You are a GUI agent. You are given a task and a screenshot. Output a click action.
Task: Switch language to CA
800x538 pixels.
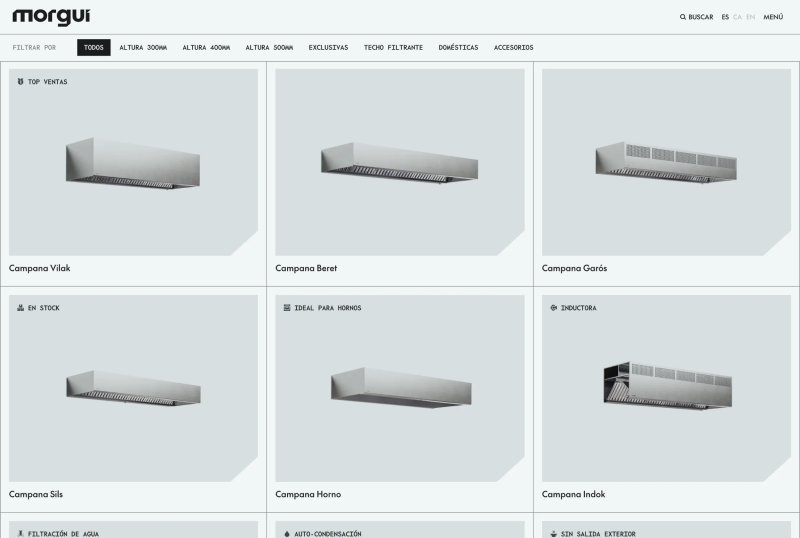(737, 17)
